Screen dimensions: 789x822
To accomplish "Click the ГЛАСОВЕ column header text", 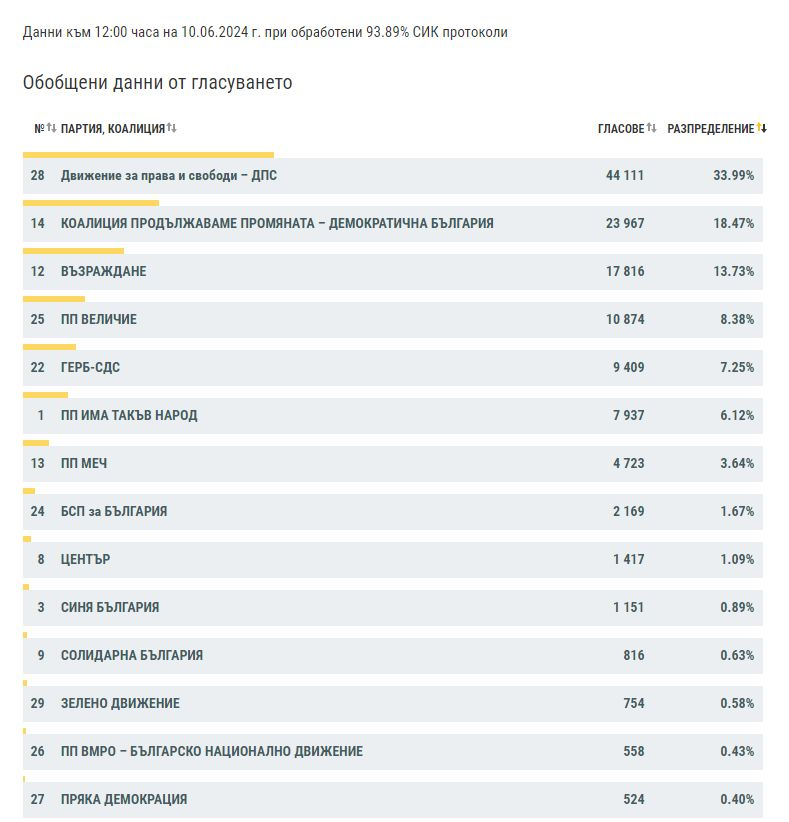I will point(621,128).
